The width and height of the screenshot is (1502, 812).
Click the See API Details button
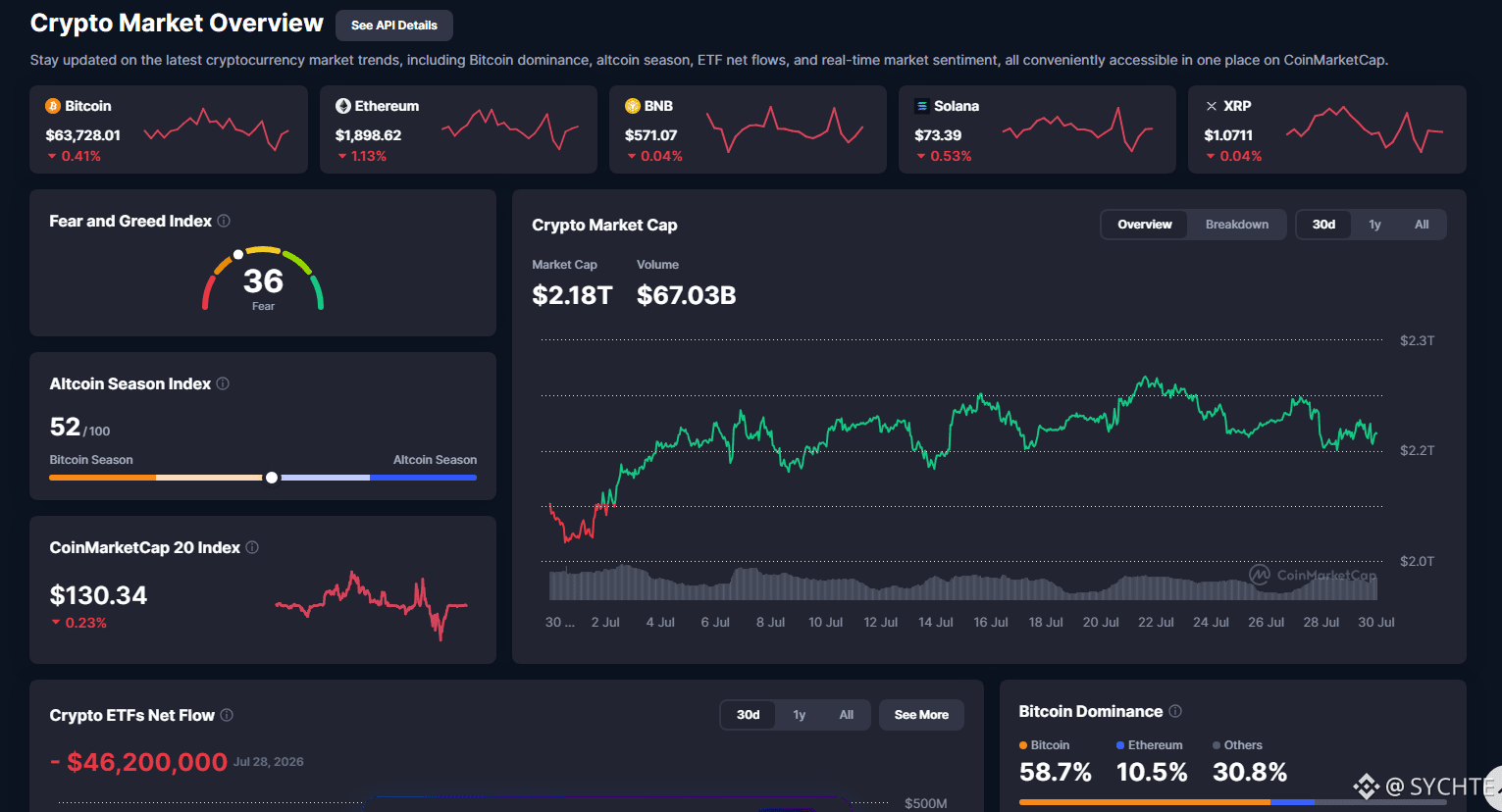tap(394, 25)
